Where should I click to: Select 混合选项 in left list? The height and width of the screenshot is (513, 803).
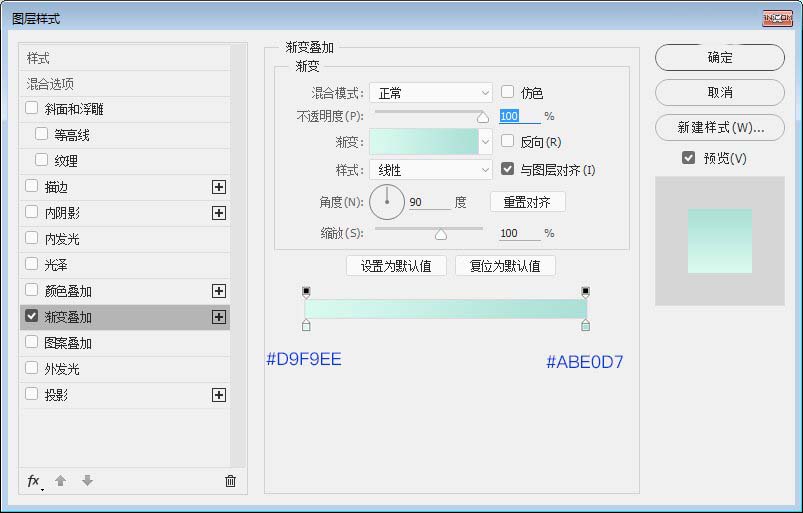[x=124, y=83]
